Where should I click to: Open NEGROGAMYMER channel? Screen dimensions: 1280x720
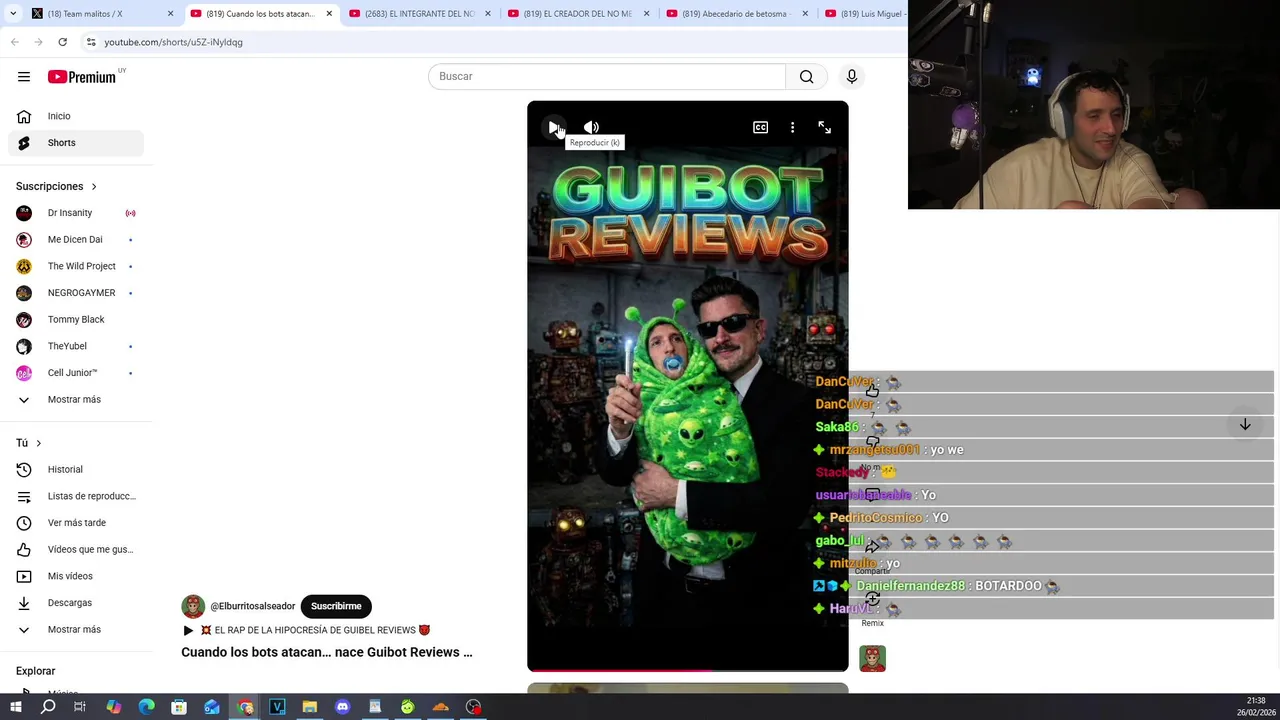[76, 293]
